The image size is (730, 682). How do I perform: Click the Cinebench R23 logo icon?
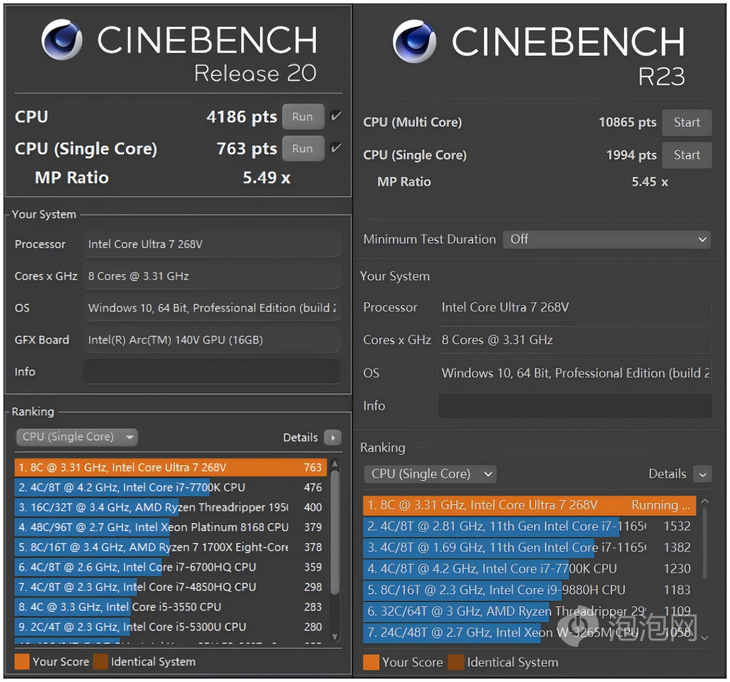point(414,41)
